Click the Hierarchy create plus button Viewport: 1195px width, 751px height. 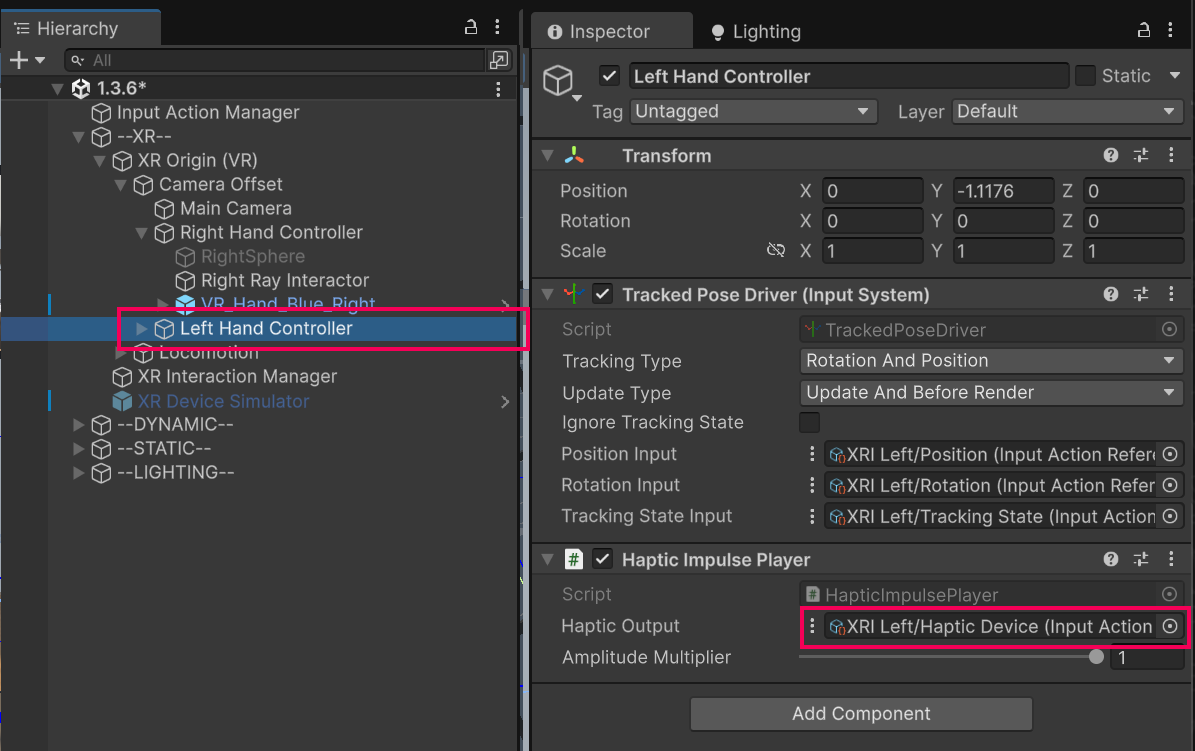pos(19,61)
